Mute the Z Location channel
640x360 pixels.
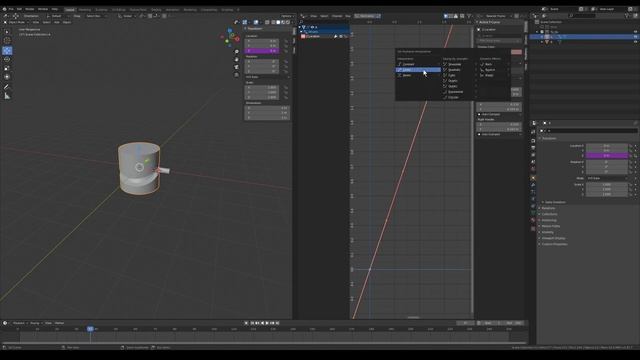341,36
